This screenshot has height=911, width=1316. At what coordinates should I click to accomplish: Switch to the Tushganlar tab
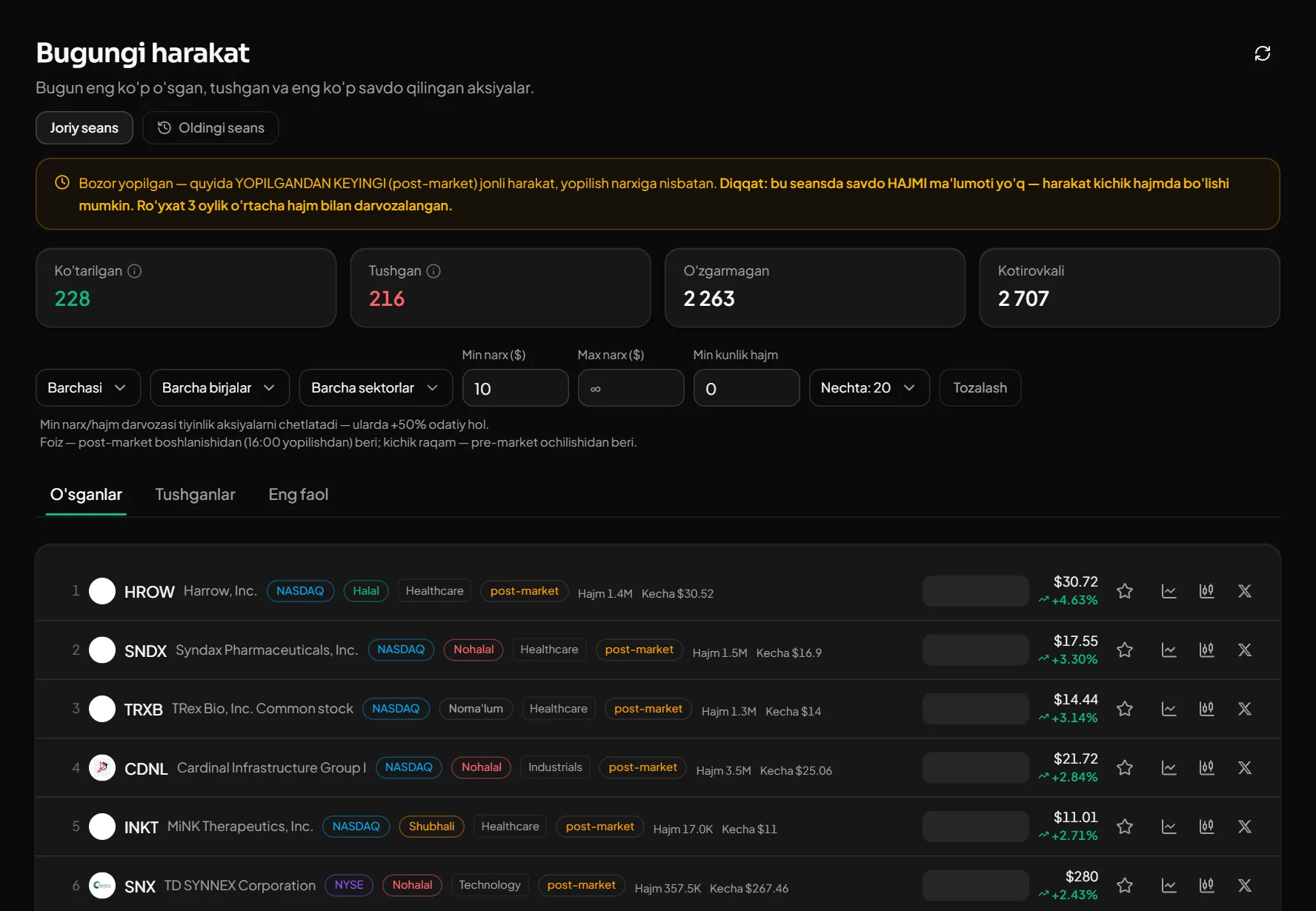[195, 494]
